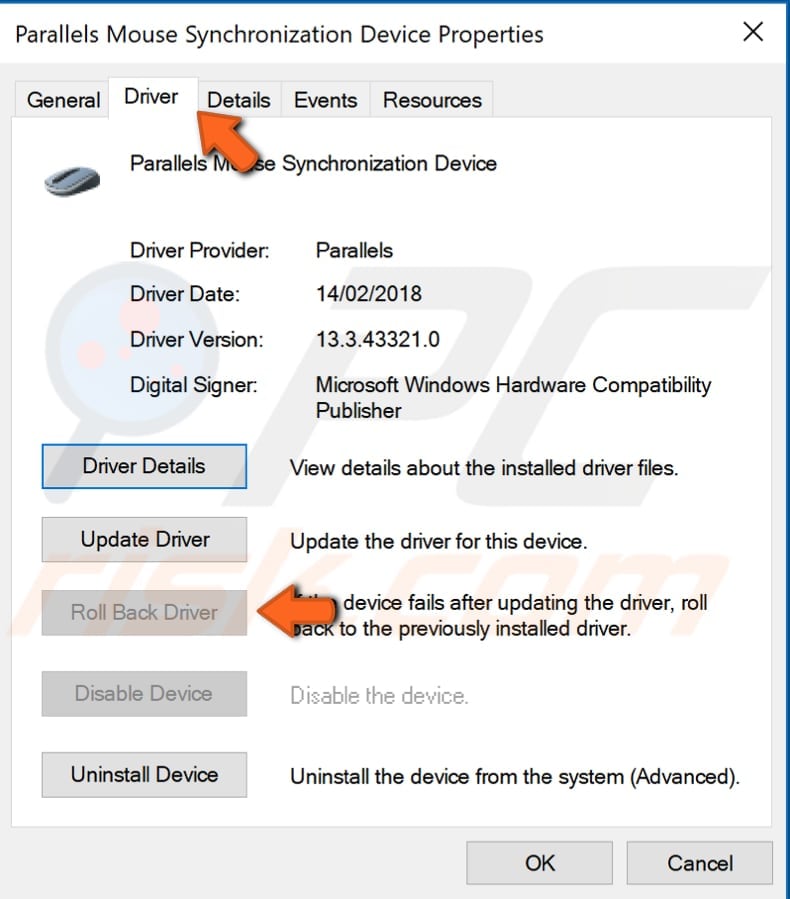Click the Digital Signer publisher text

pyautogui.click(x=513, y=397)
